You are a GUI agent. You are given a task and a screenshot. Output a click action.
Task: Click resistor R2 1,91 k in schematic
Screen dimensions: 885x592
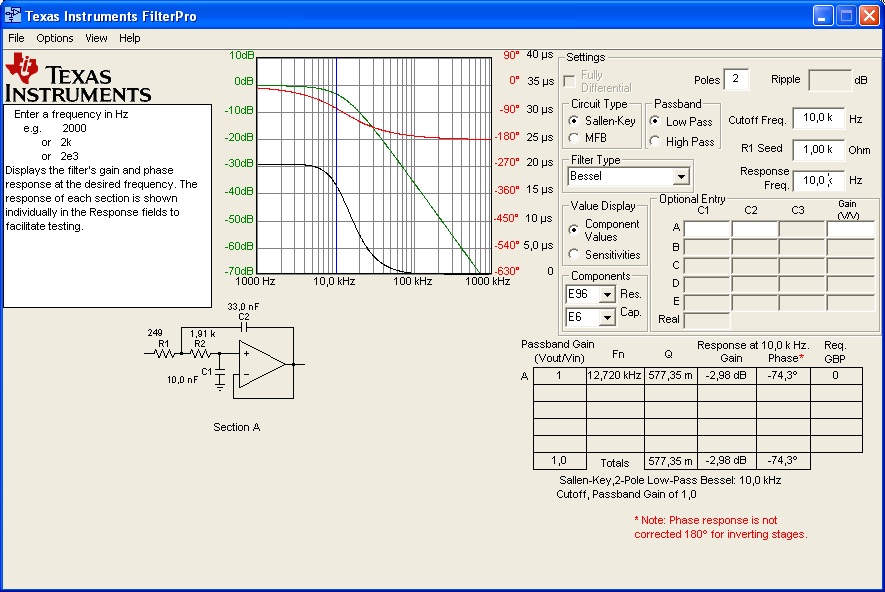[x=200, y=353]
